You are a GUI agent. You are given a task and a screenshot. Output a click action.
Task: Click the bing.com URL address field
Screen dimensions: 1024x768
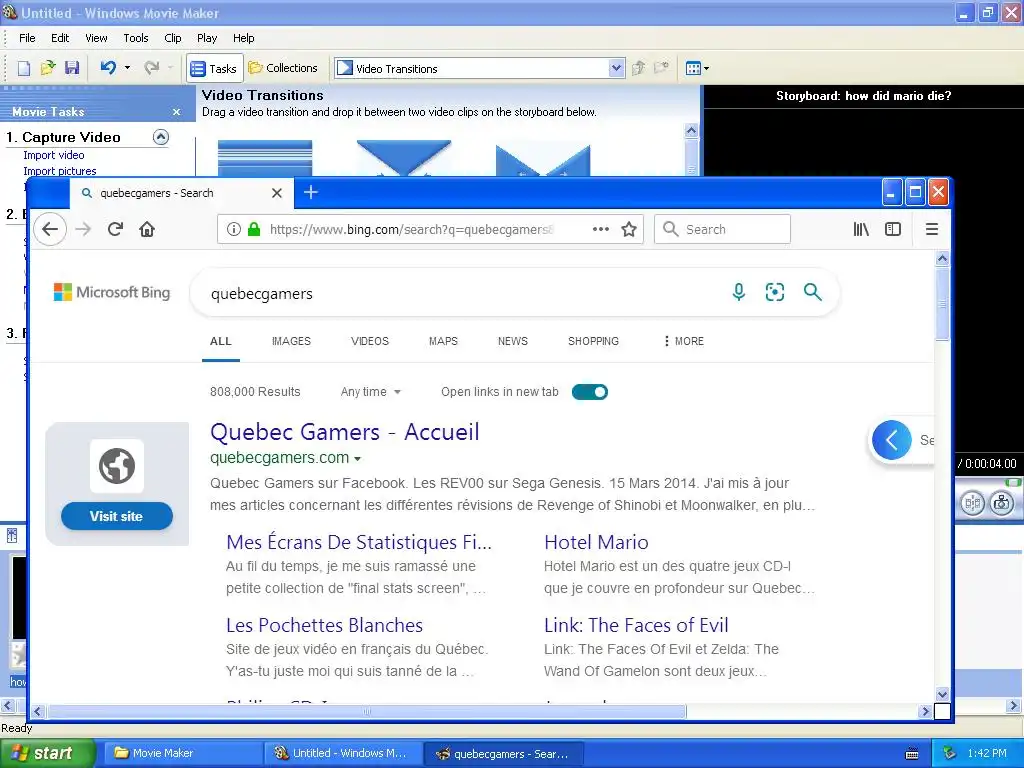411,229
